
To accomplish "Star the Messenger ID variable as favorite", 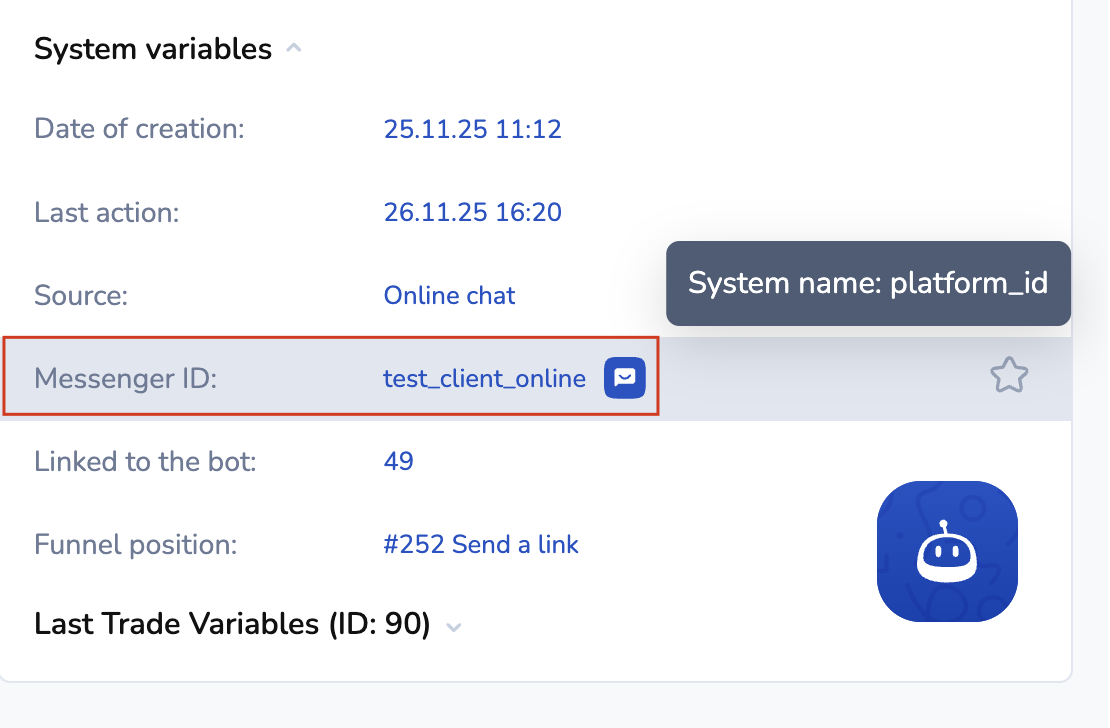I will point(1008,377).
